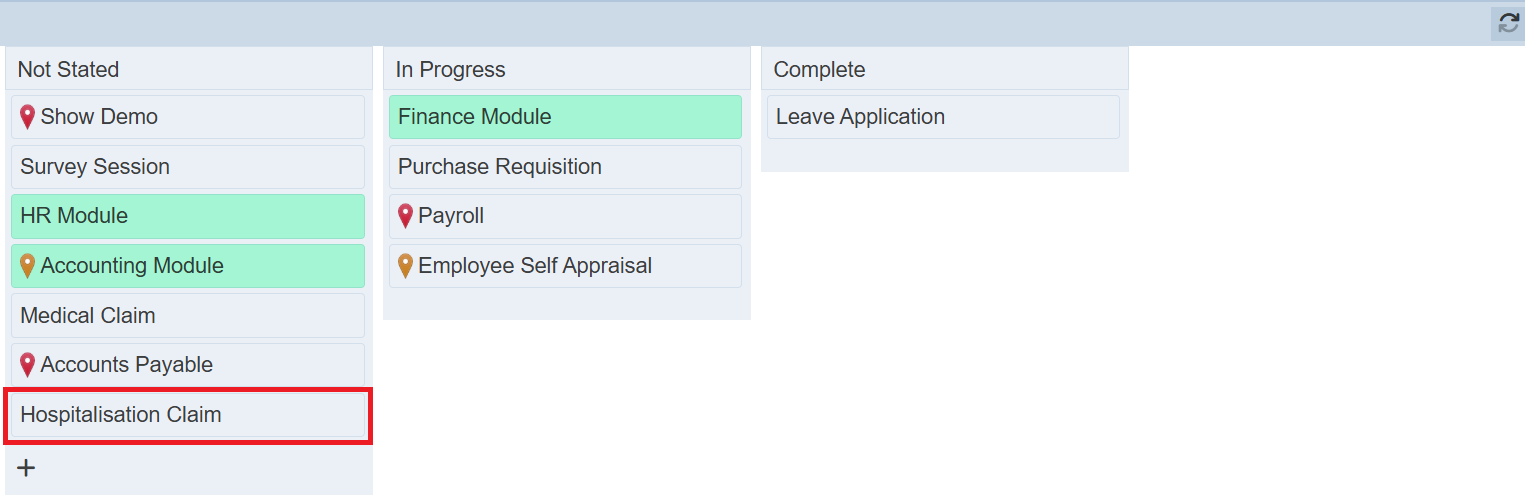Viewport: 1525px width, 500px height.
Task: Click the refresh icon in top bar
Action: click(x=1507, y=23)
